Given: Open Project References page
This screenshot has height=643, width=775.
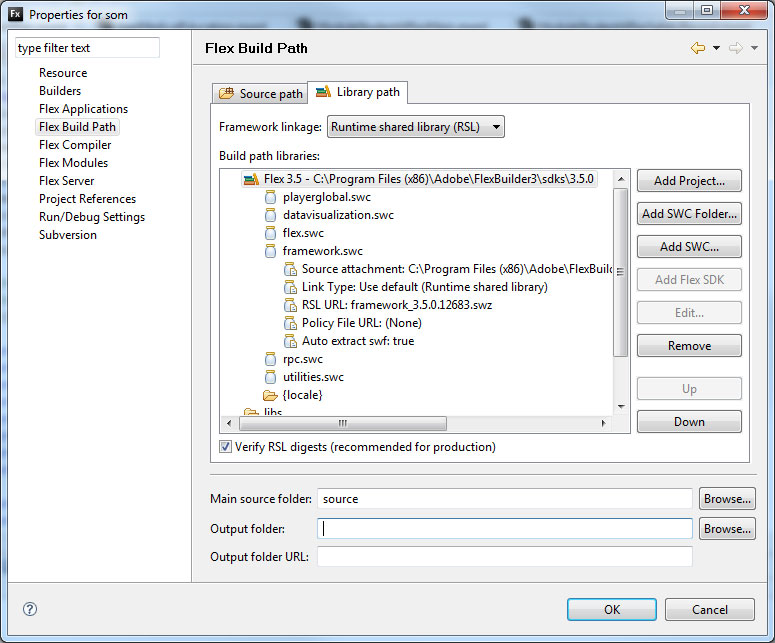Looking at the screenshot, I should 87,199.
